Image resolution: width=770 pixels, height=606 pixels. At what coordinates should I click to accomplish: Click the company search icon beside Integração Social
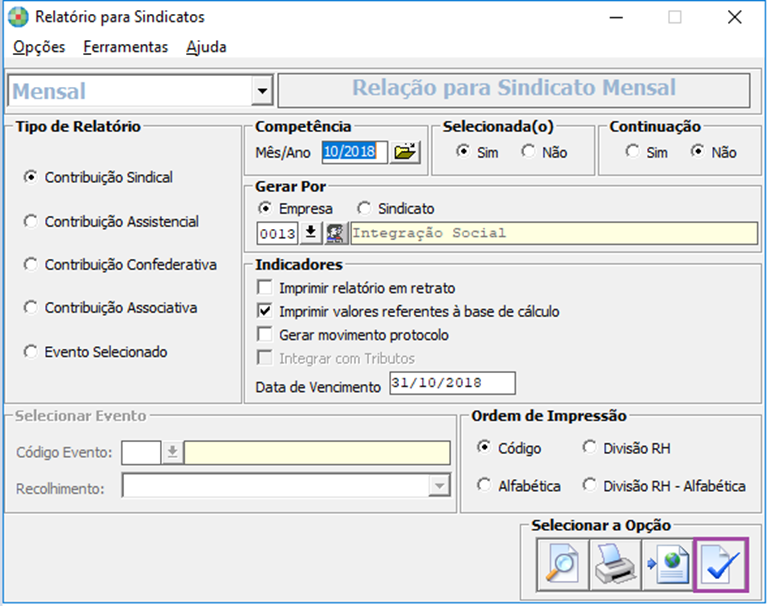336,233
